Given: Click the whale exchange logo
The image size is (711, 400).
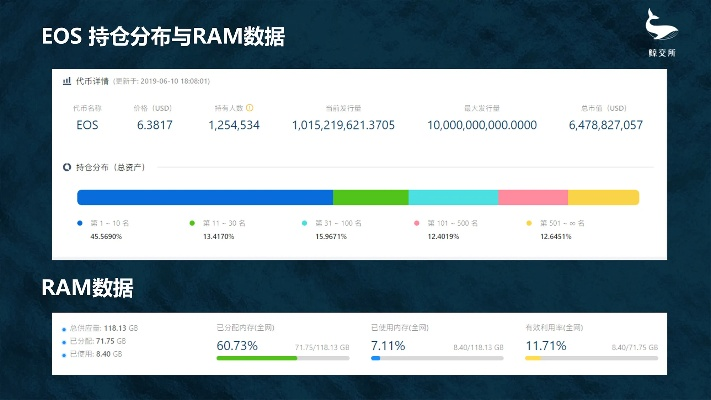Looking at the screenshot, I should coord(662,33).
